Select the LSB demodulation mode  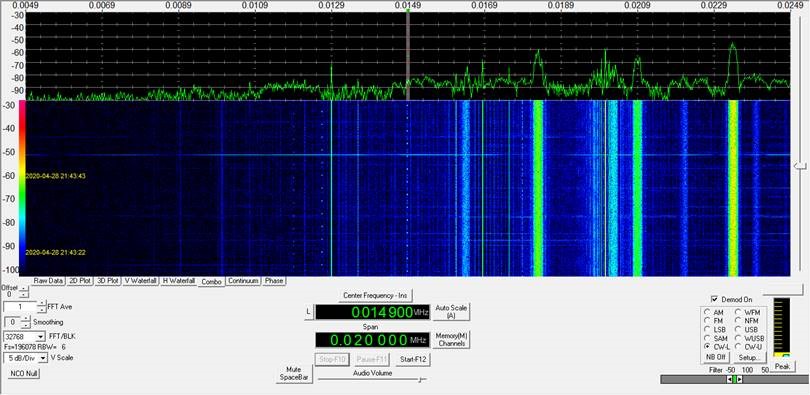coord(706,329)
